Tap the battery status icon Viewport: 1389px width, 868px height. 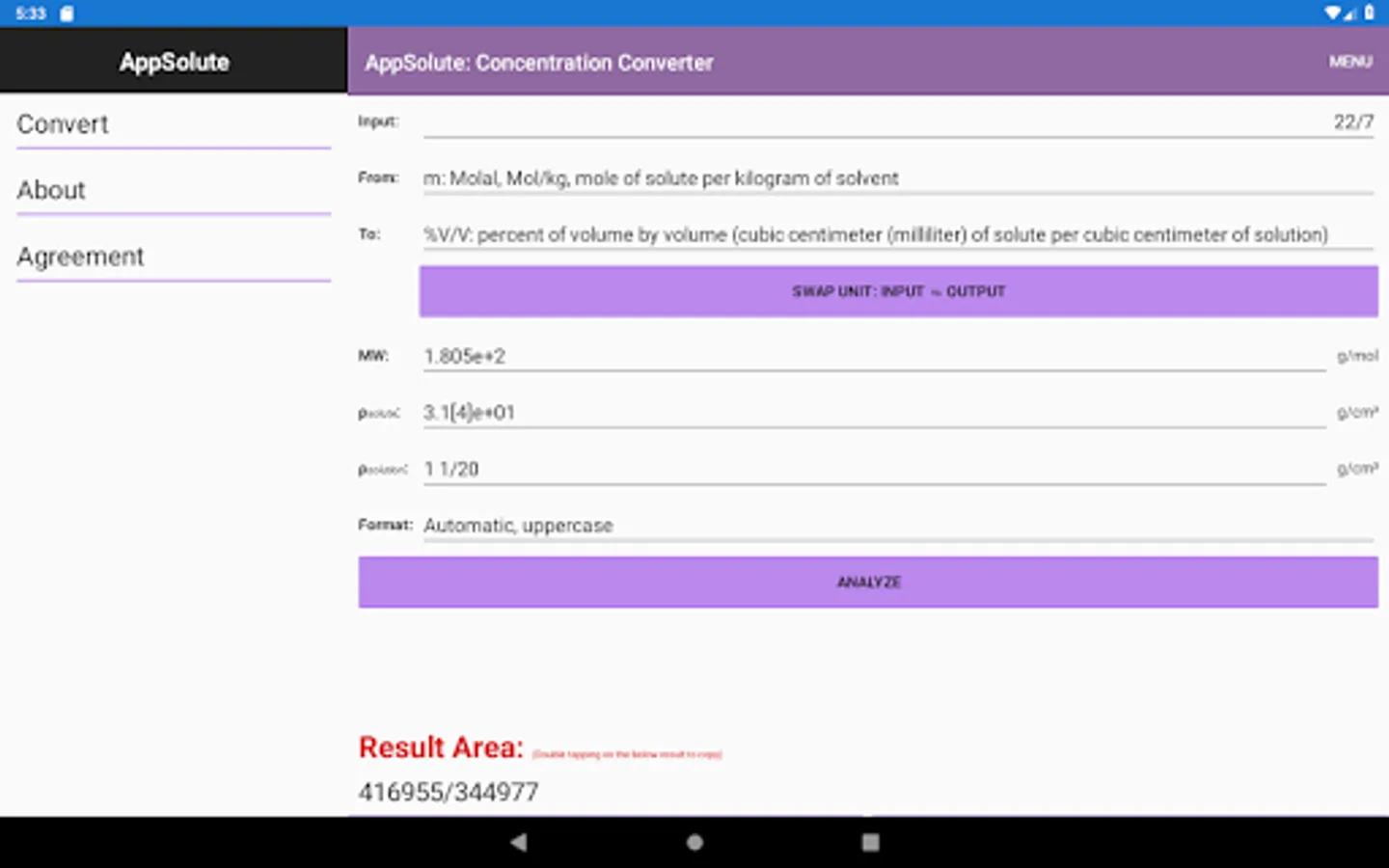[x=1369, y=13]
